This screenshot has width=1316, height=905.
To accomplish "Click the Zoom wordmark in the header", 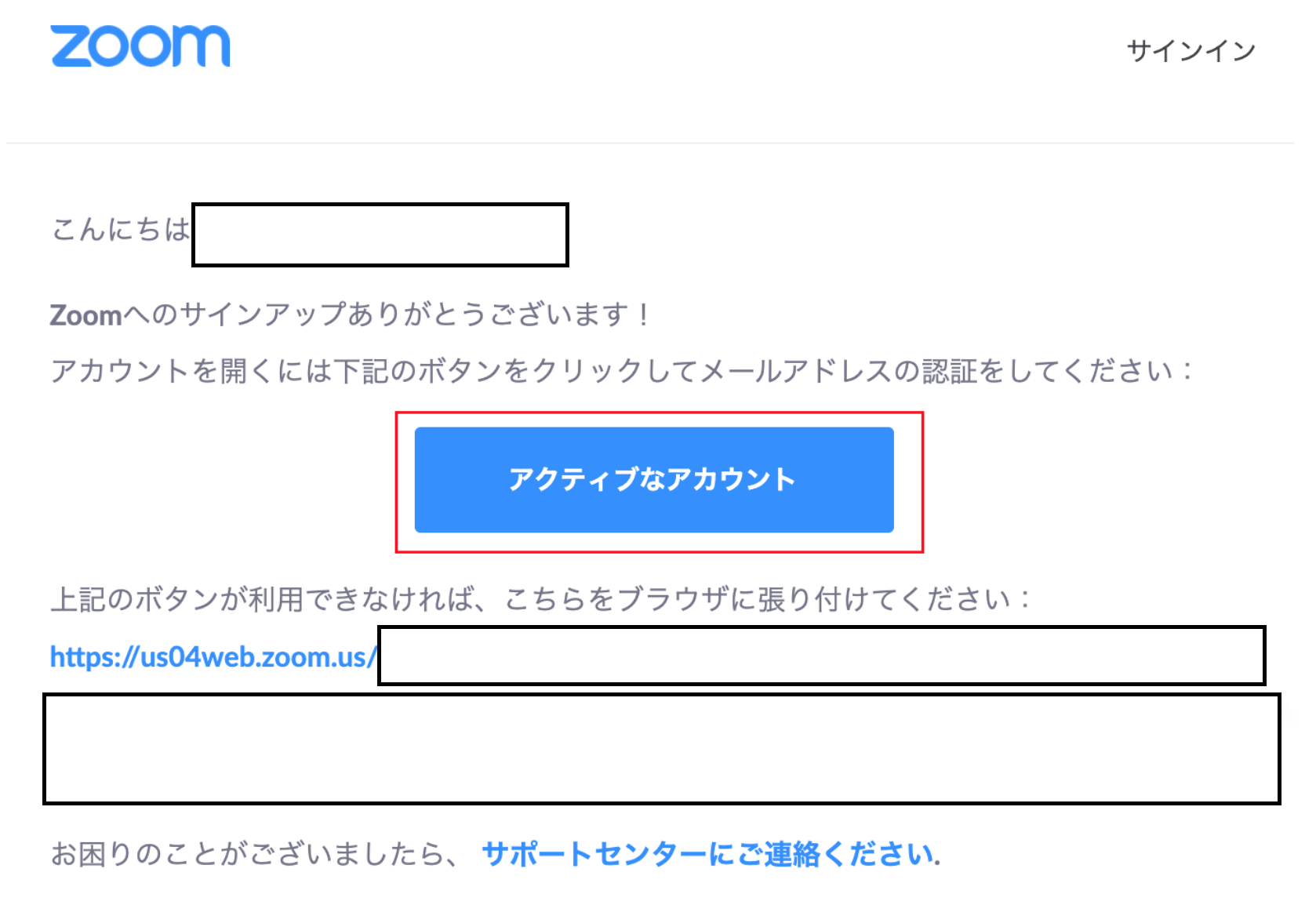I will [141, 45].
